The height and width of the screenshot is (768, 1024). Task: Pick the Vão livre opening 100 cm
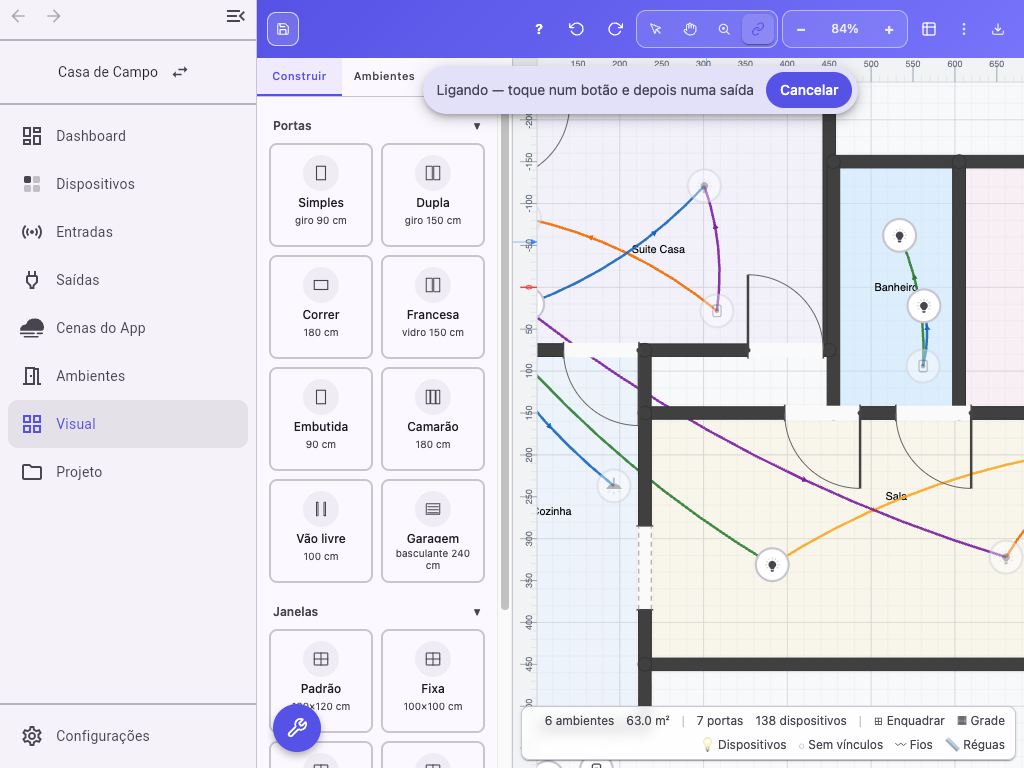tap(321, 531)
